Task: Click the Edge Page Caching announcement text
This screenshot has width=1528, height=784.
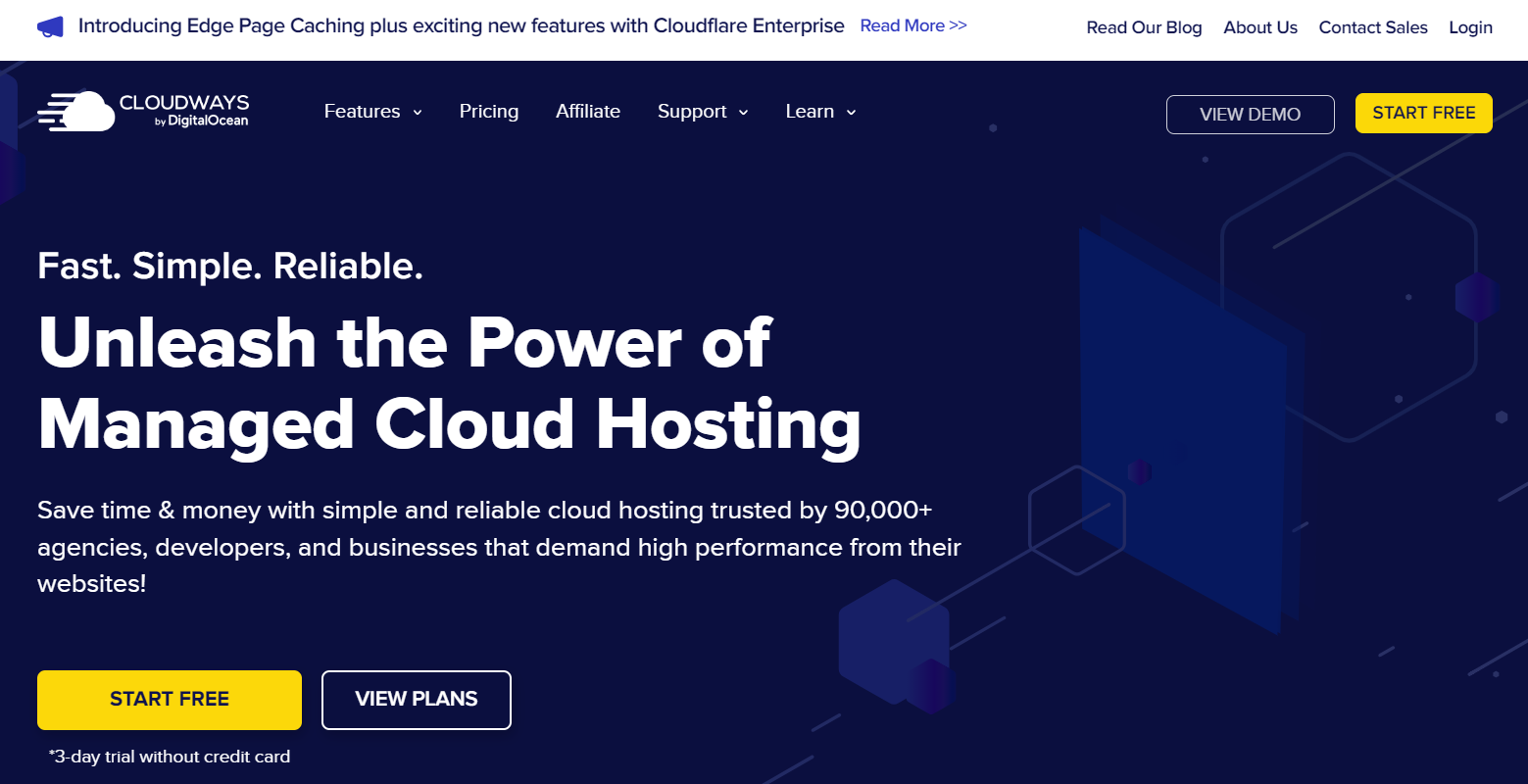Action: coord(461,25)
